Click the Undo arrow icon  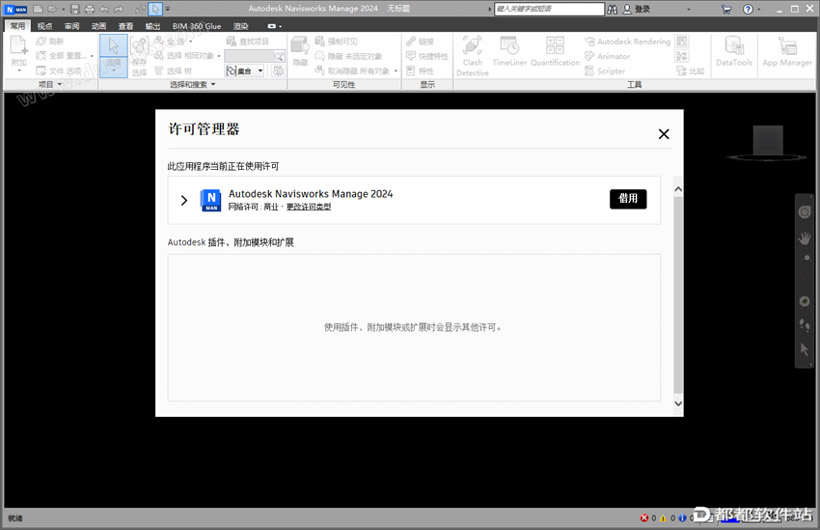[104, 9]
